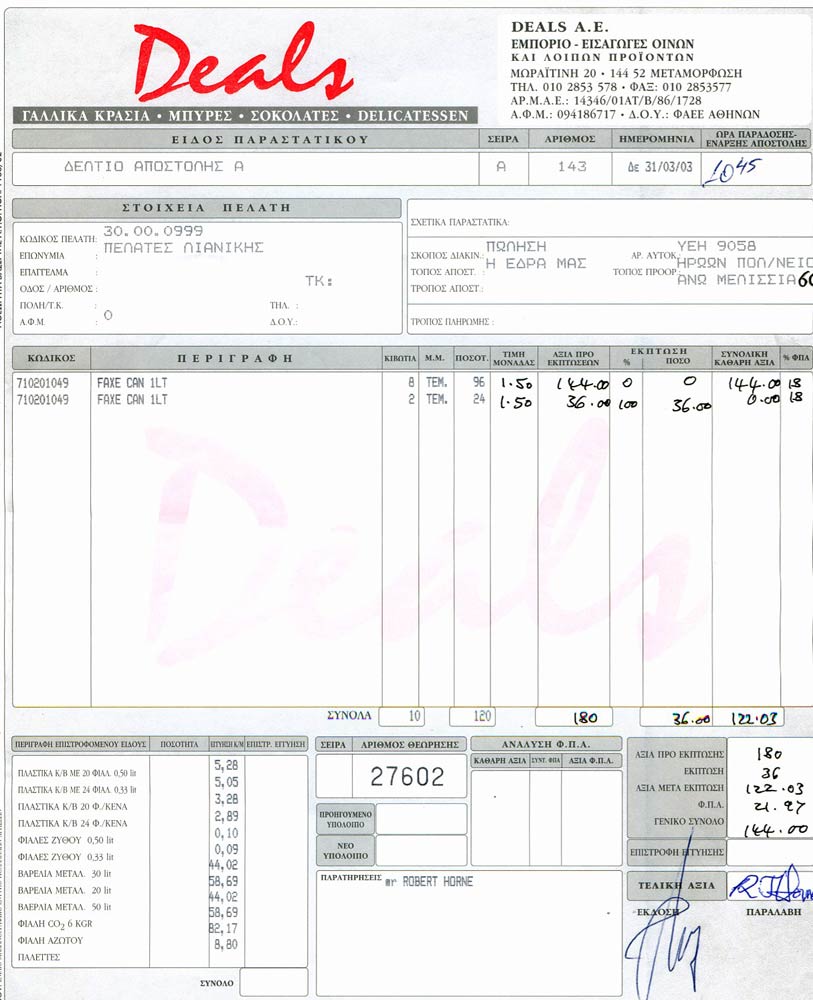This screenshot has height=1000, width=813.
Task: Select the handwritten net value 0.00
Action: tap(763, 399)
